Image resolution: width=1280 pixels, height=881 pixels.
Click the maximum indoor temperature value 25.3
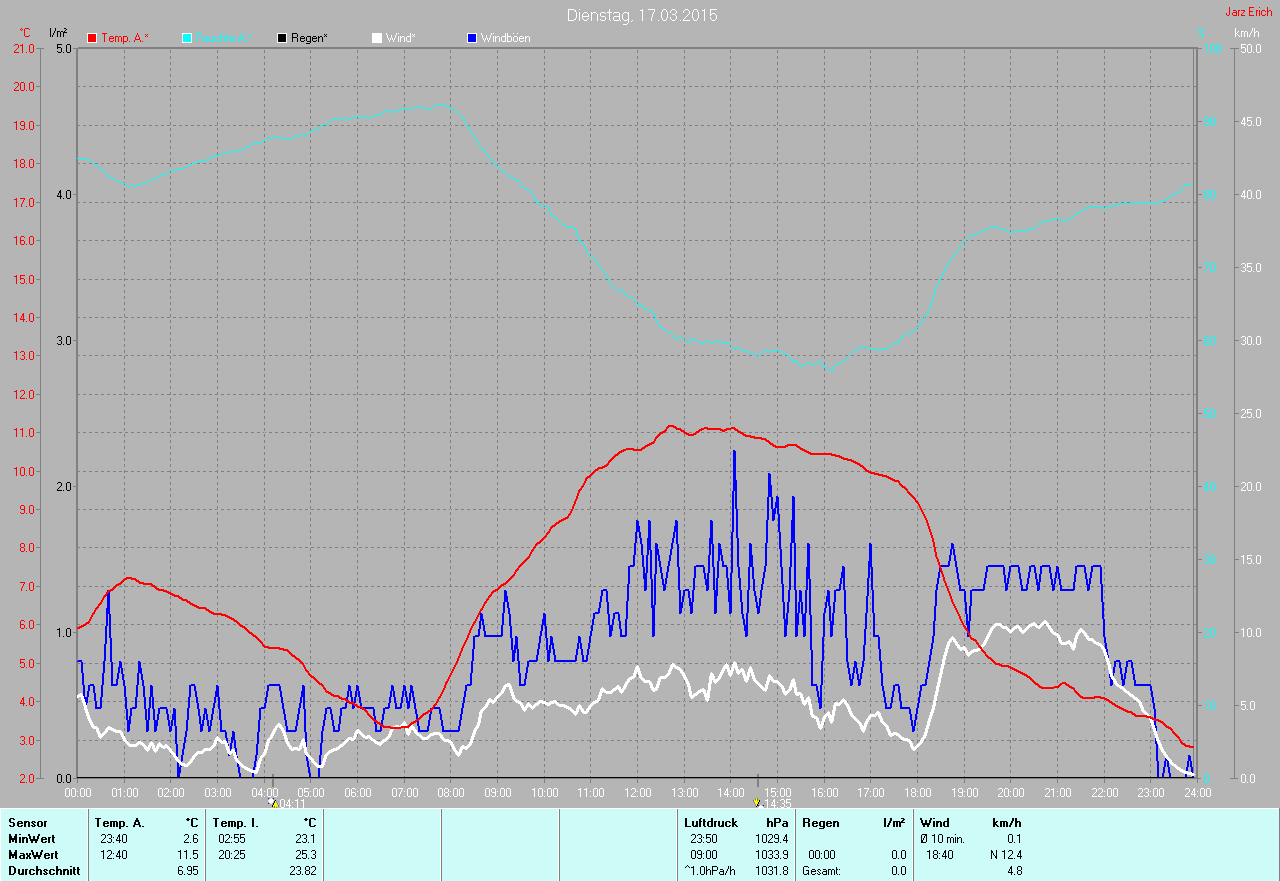coord(305,855)
